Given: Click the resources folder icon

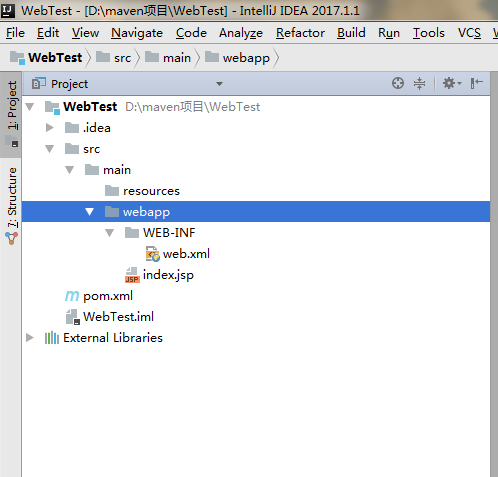Looking at the screenshot, I should (112, 191).
